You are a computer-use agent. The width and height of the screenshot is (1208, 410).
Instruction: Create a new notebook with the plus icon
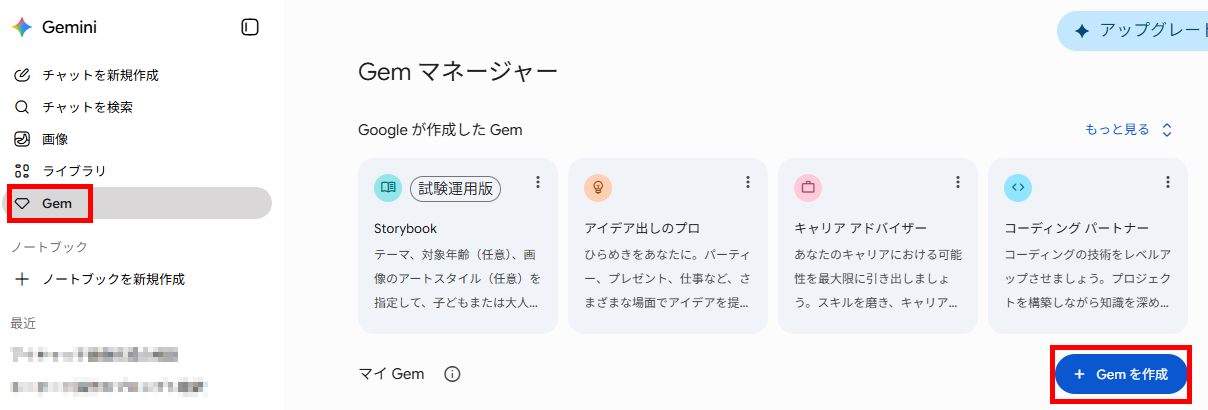tap(23, 279)
